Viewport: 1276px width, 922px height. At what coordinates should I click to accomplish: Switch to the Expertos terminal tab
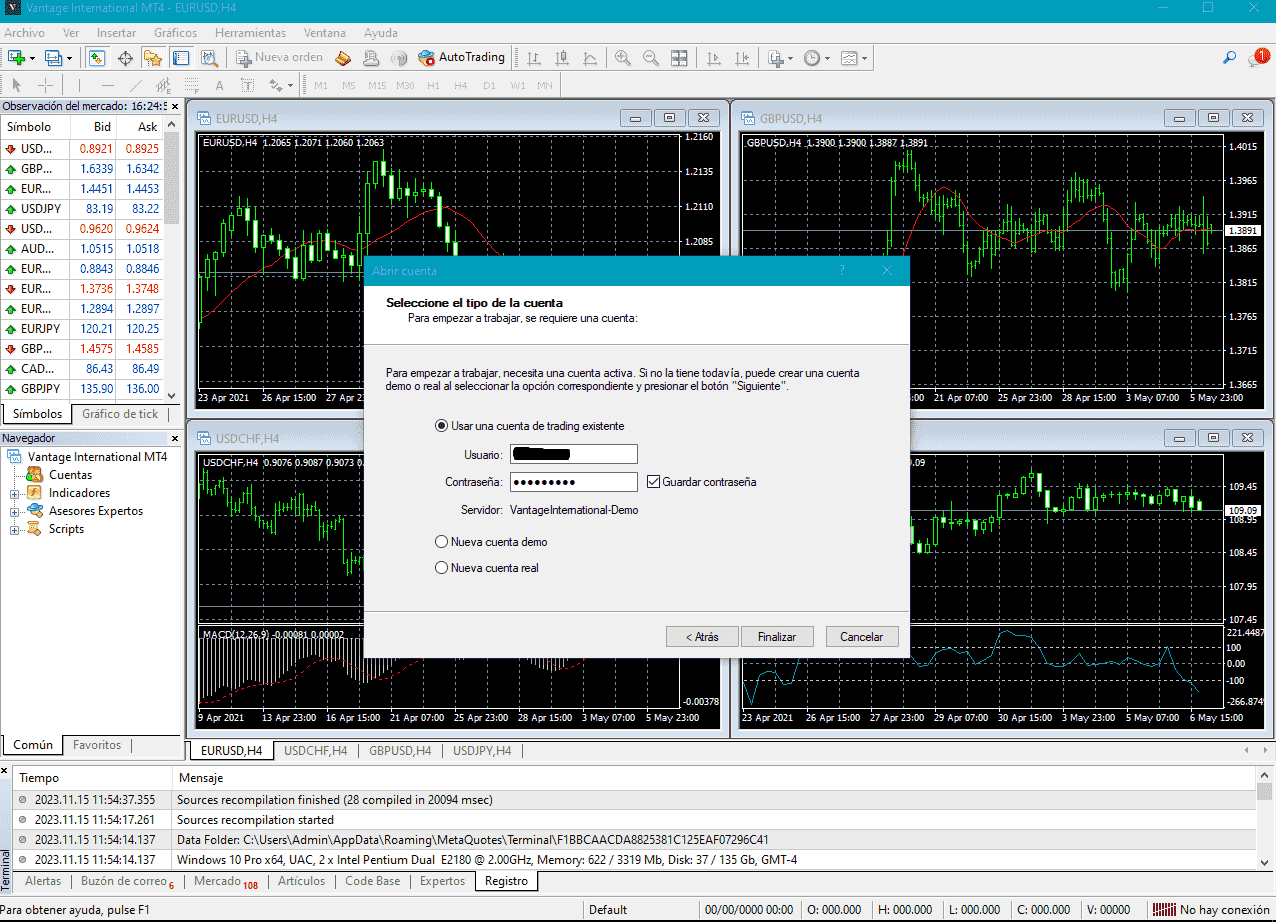(x=442, y=881)
